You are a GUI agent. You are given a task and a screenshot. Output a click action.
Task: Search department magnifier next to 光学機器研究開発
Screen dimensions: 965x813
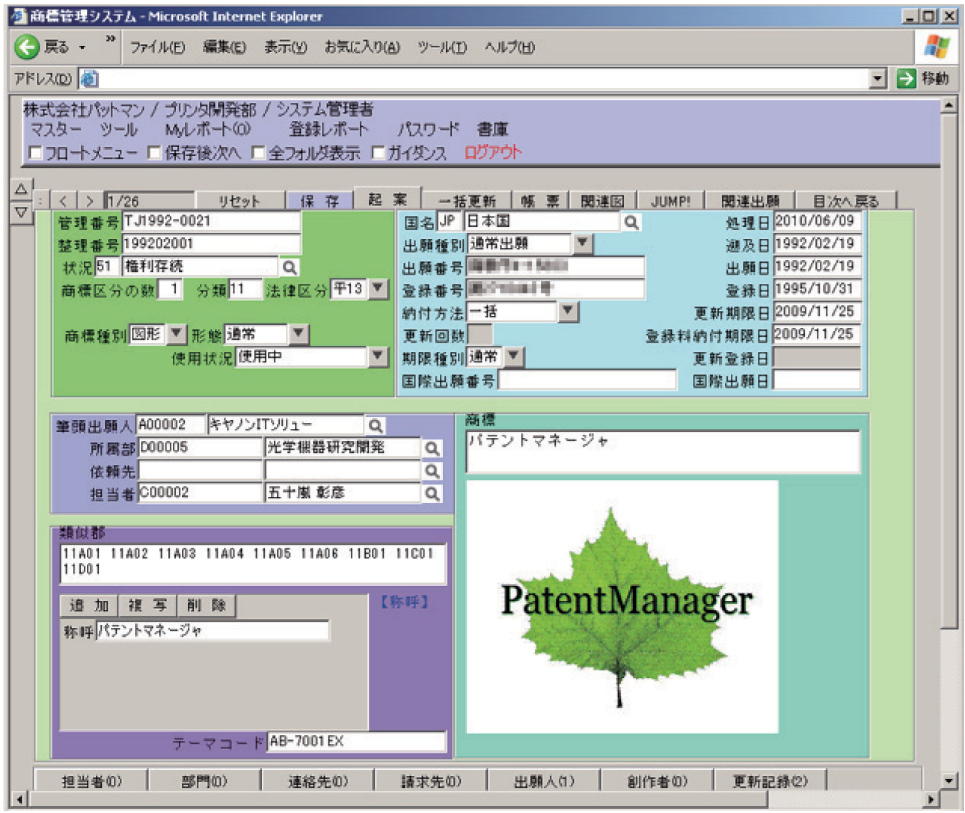coord(432,448)
